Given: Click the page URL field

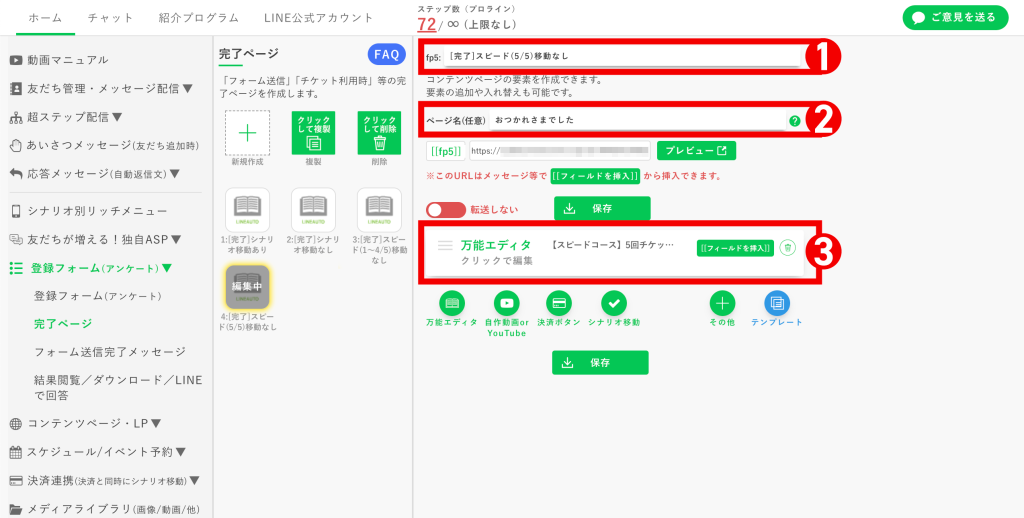Looking at the screenshot, I should pos(560,151).
